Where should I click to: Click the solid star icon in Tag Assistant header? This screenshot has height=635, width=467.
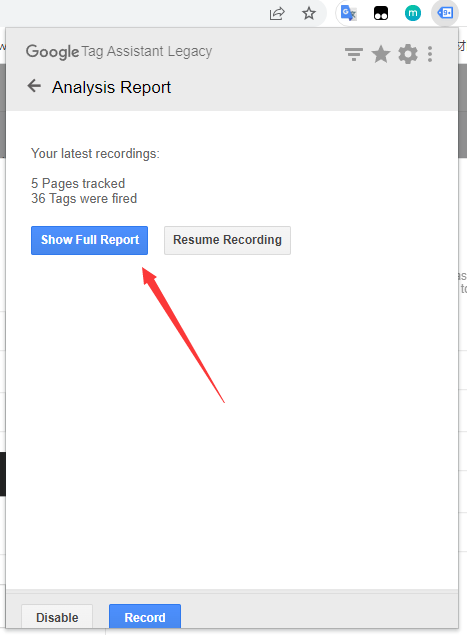[x=381, y=54]
